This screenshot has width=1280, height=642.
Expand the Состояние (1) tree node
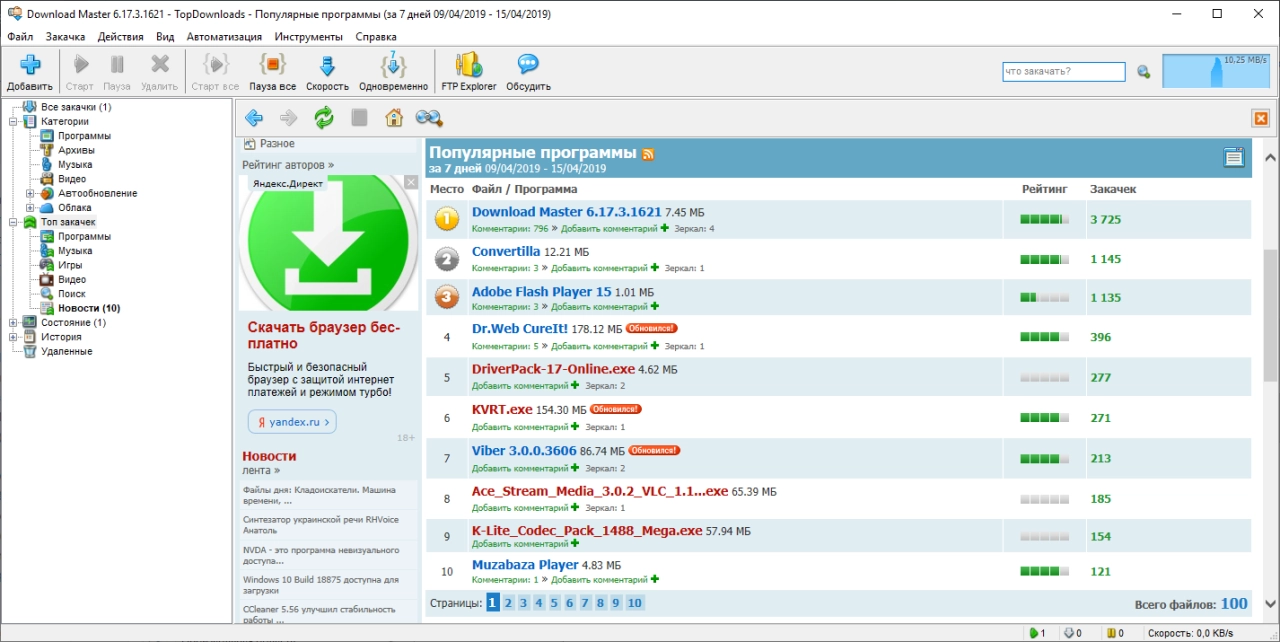[x=14, y=323]
